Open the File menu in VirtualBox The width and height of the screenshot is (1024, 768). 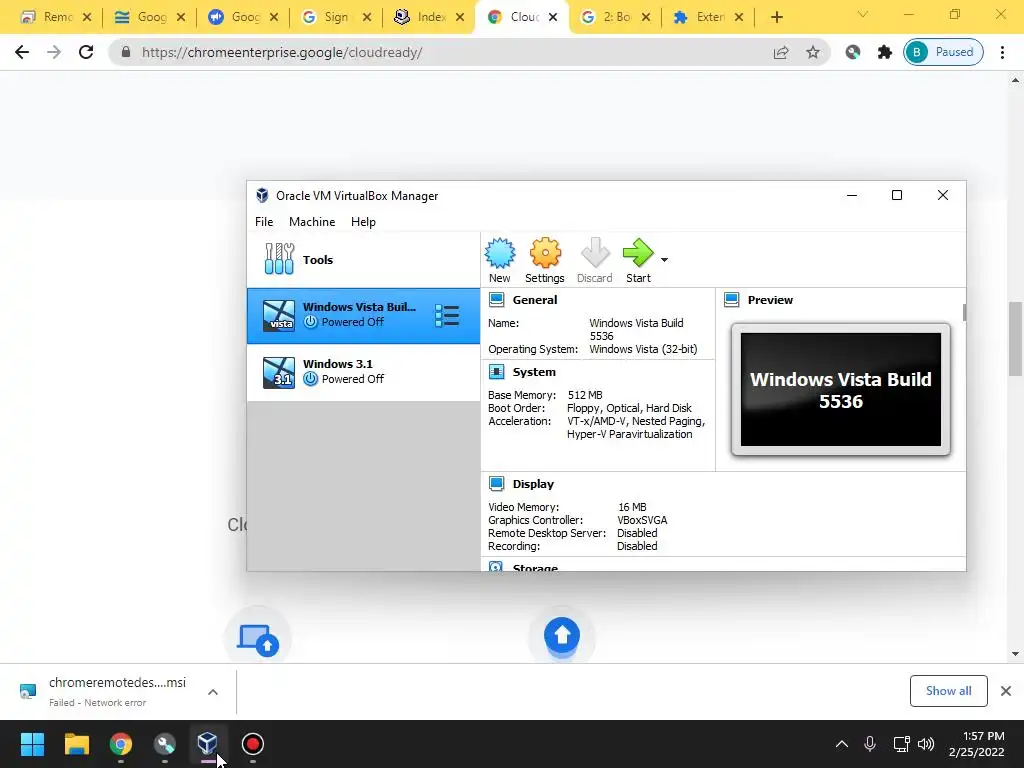pos(264,222)
